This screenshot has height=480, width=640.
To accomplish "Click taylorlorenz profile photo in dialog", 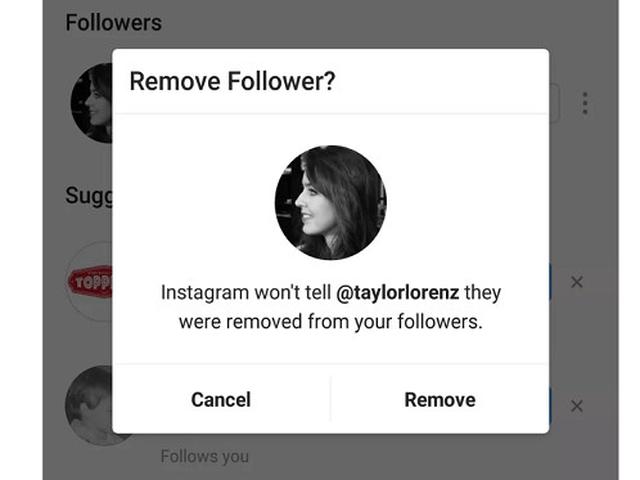I will (x=330, y=203).
